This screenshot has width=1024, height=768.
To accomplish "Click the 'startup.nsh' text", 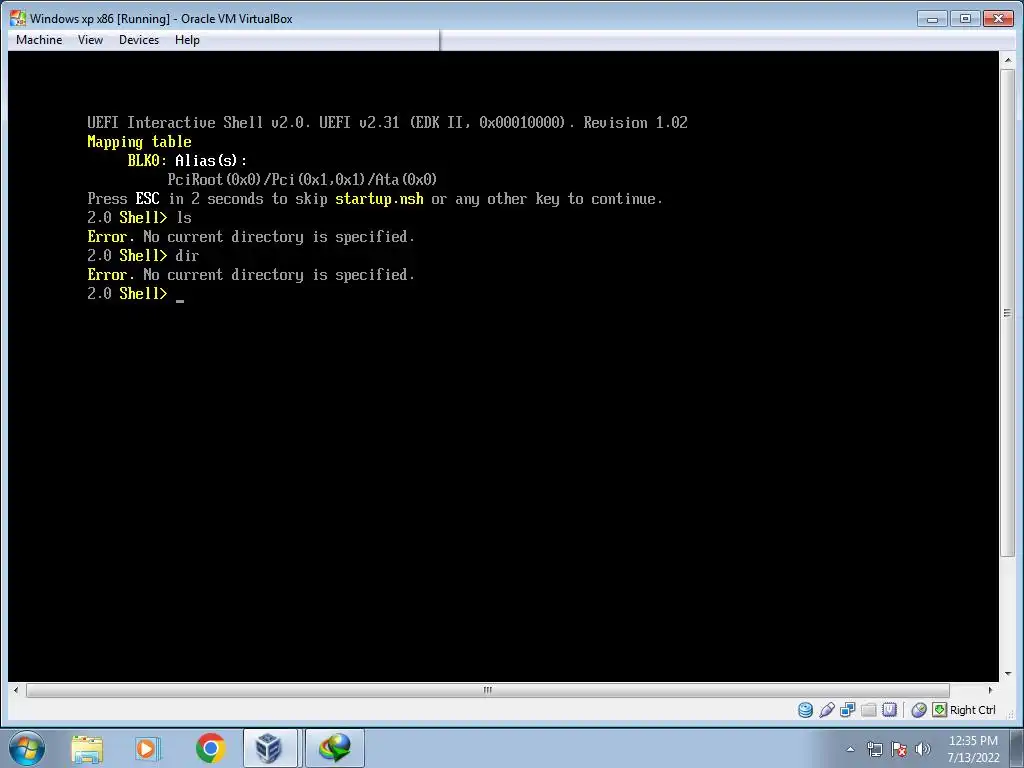I will click(379, 199).
